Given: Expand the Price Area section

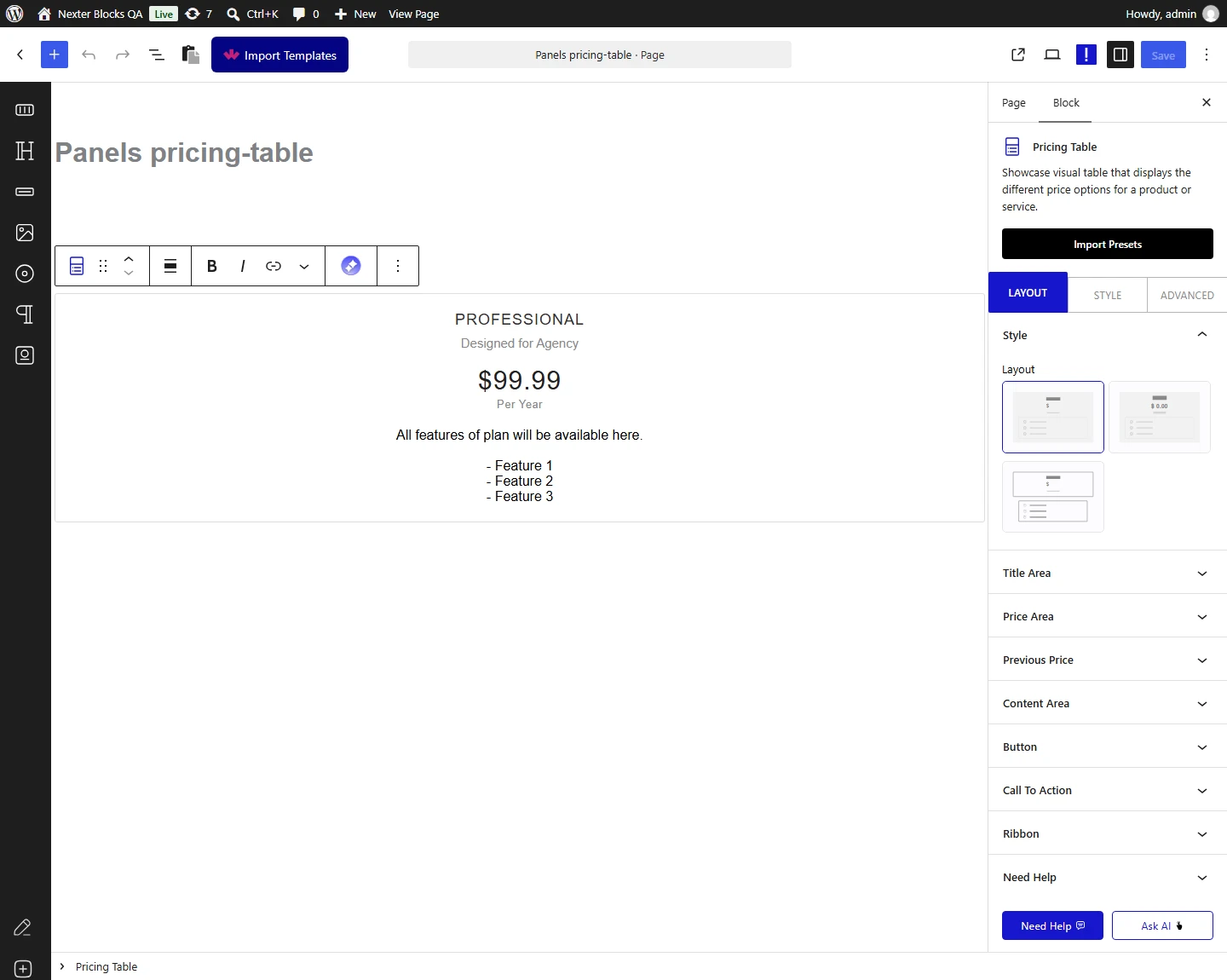Looking at the screenshot, I should click(1108, 616).
